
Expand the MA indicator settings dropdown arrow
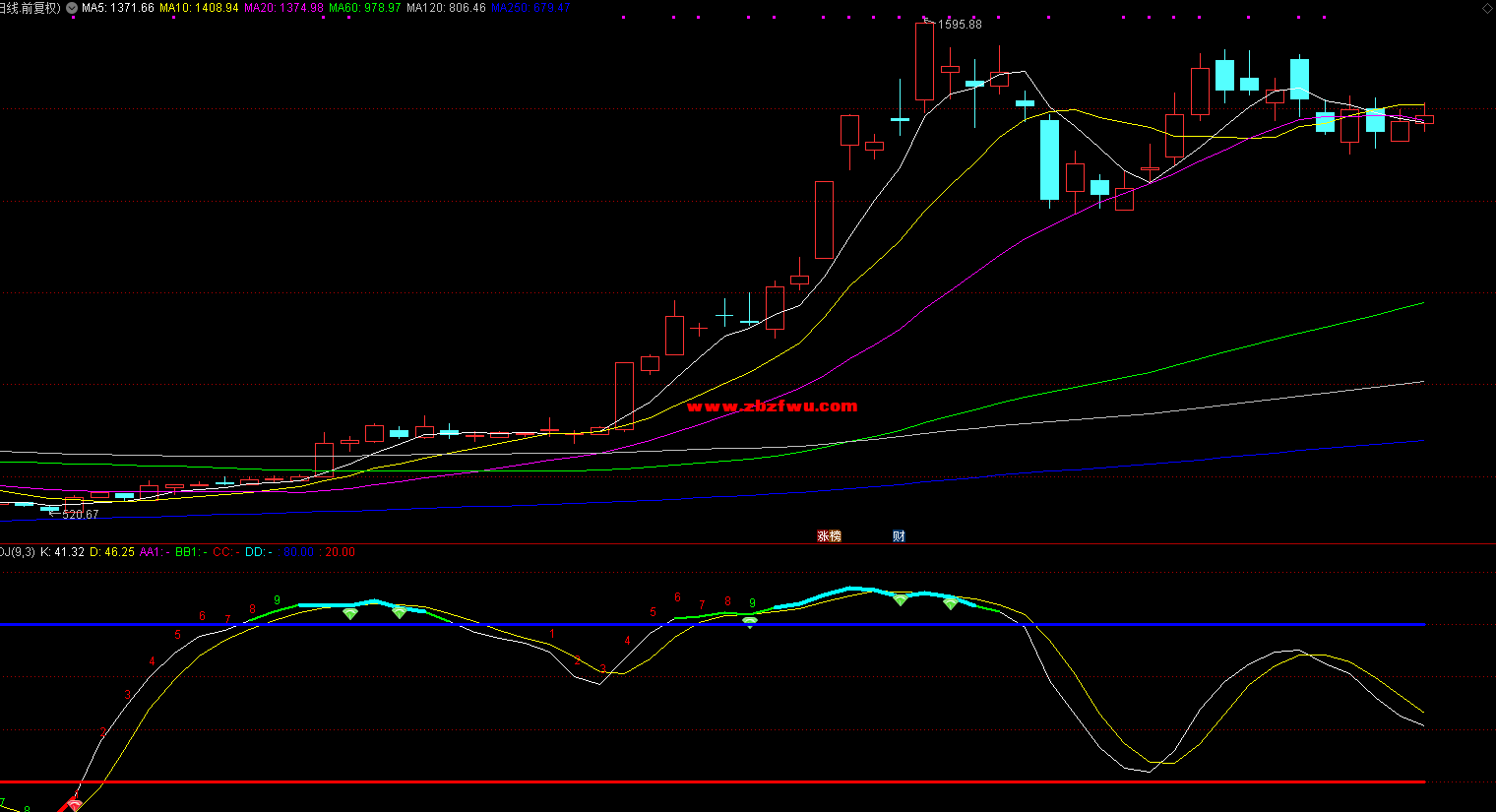pyautogui.click(x=72, y=8)
